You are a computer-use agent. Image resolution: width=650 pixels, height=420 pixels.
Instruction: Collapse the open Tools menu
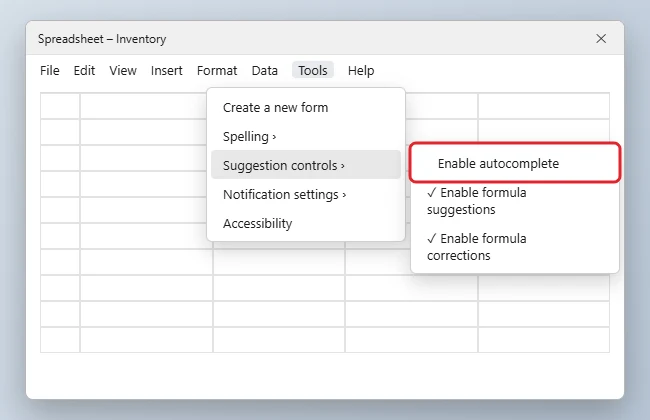[x=313, y=70]
